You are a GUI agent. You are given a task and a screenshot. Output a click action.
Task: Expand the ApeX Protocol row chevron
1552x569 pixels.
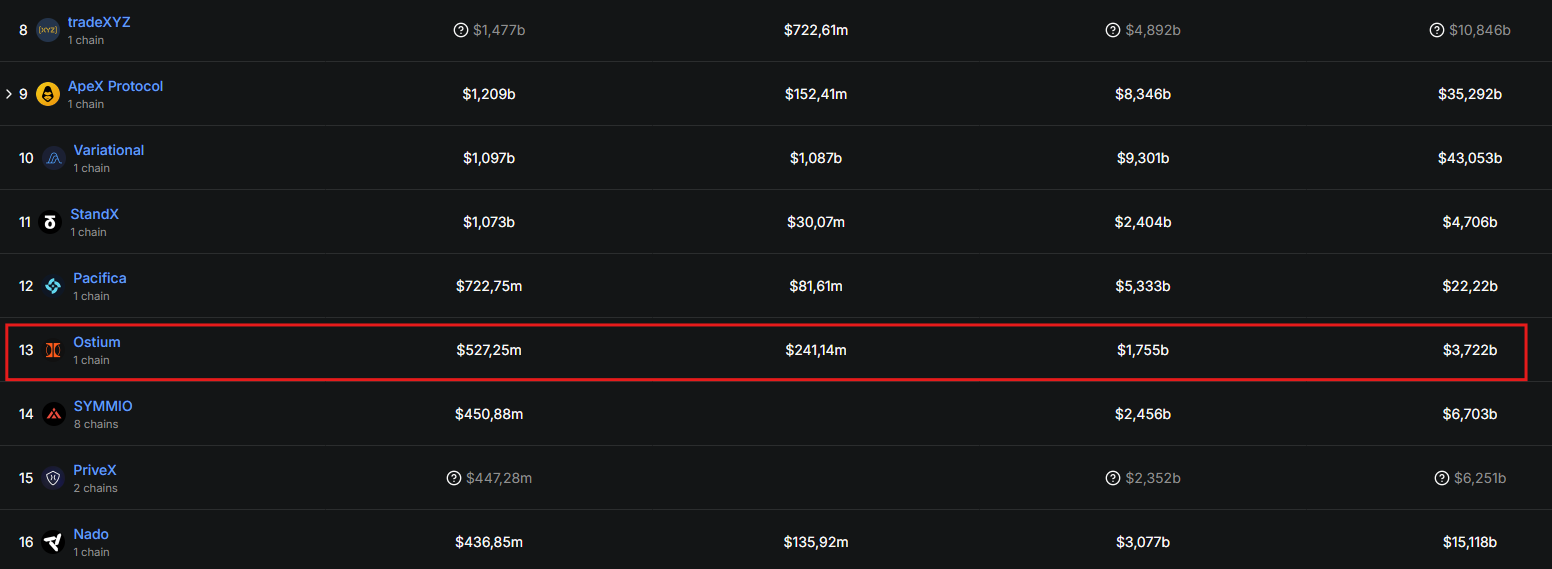tap(9, 94)
